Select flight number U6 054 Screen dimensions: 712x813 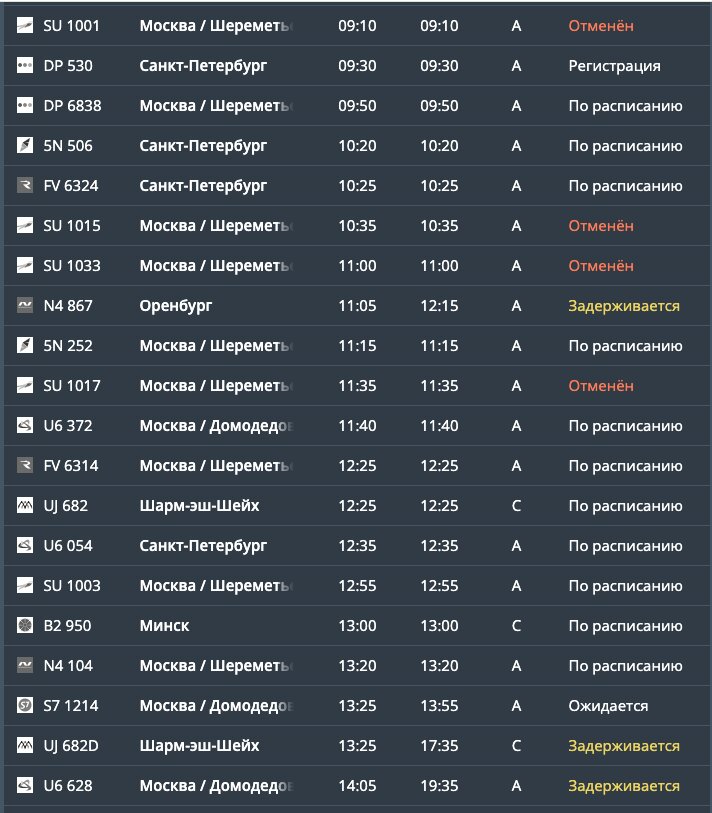click(x=68, y=545)
